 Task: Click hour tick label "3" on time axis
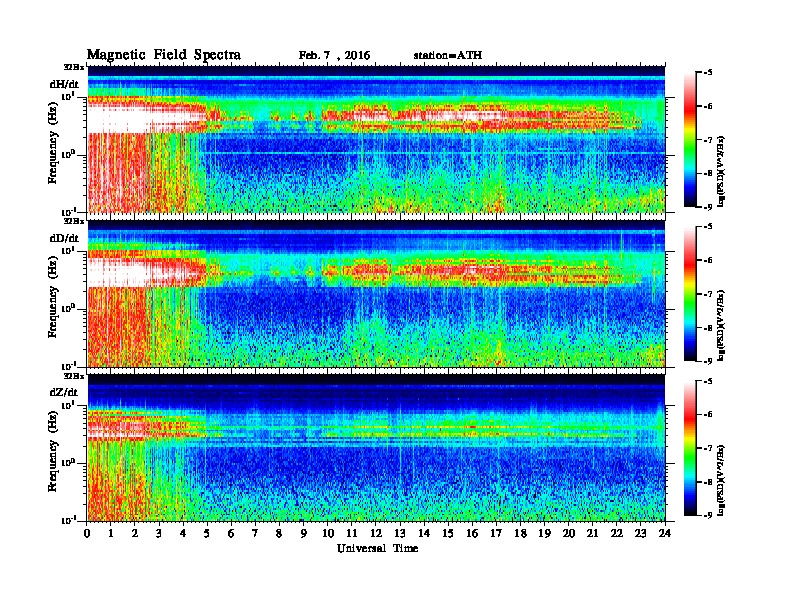159,534
